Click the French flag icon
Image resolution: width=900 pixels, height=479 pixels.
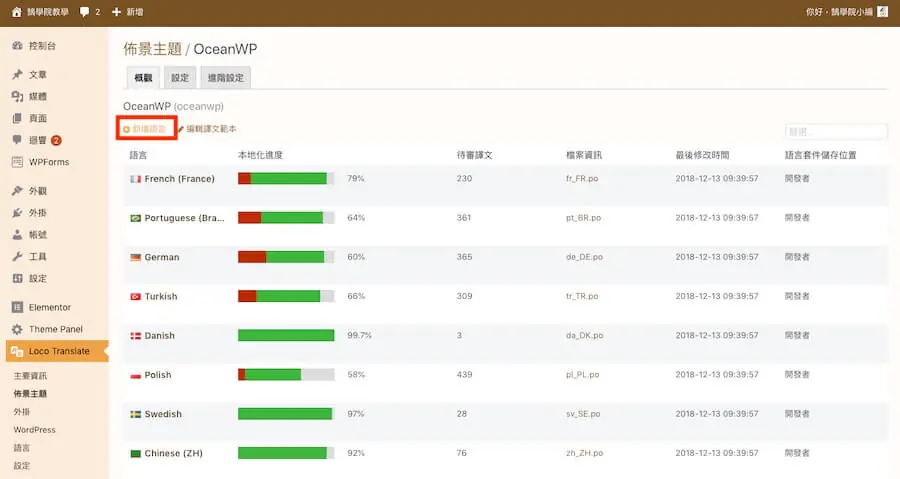[135, 179]
